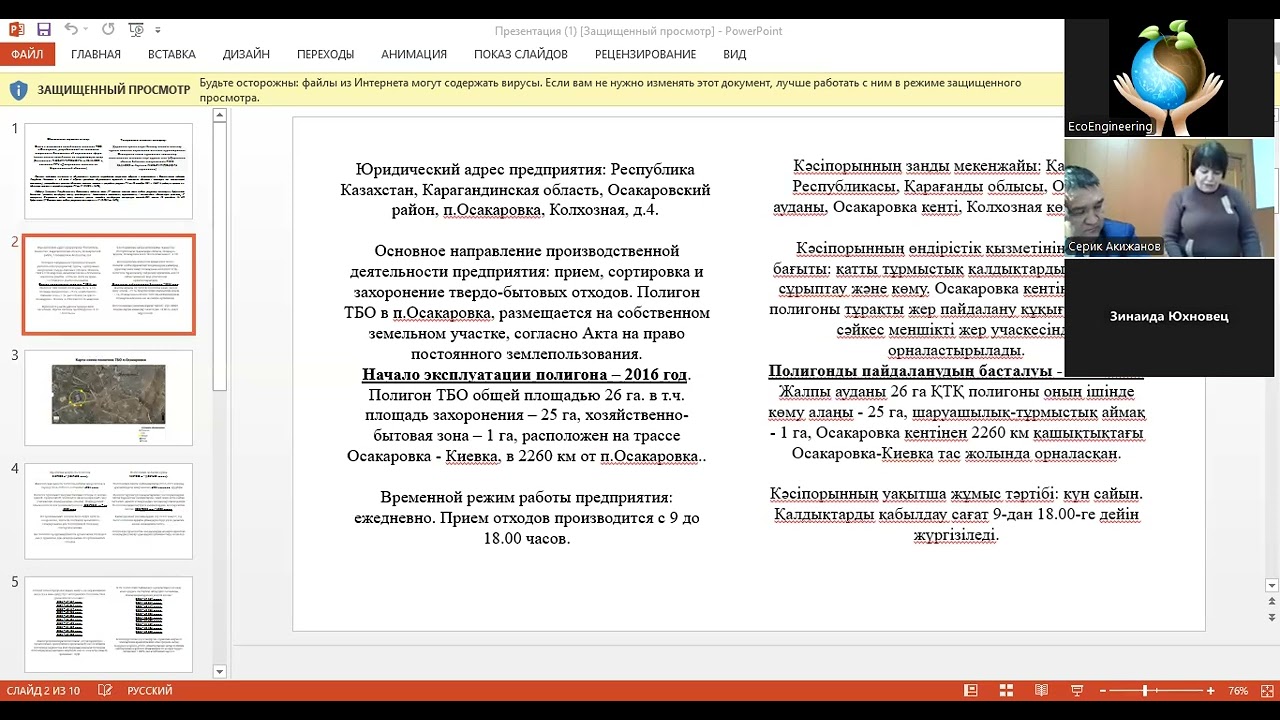1280x720 pixels.
Task: Open Customize Quick Access Toolbar dropdown
Action: 158,31
